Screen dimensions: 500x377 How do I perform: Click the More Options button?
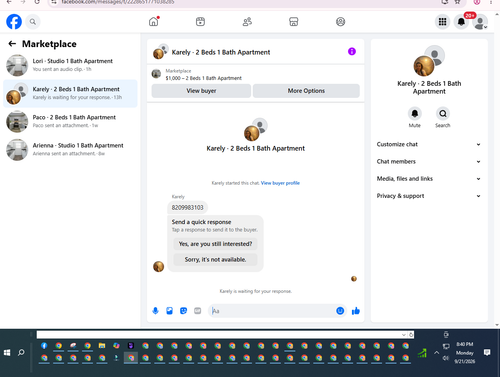pos(306,91)
